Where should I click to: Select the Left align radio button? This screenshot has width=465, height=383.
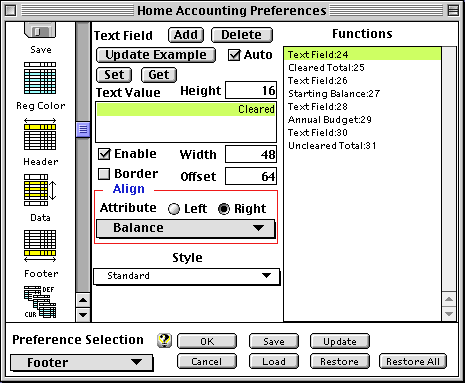coord(174,209)
